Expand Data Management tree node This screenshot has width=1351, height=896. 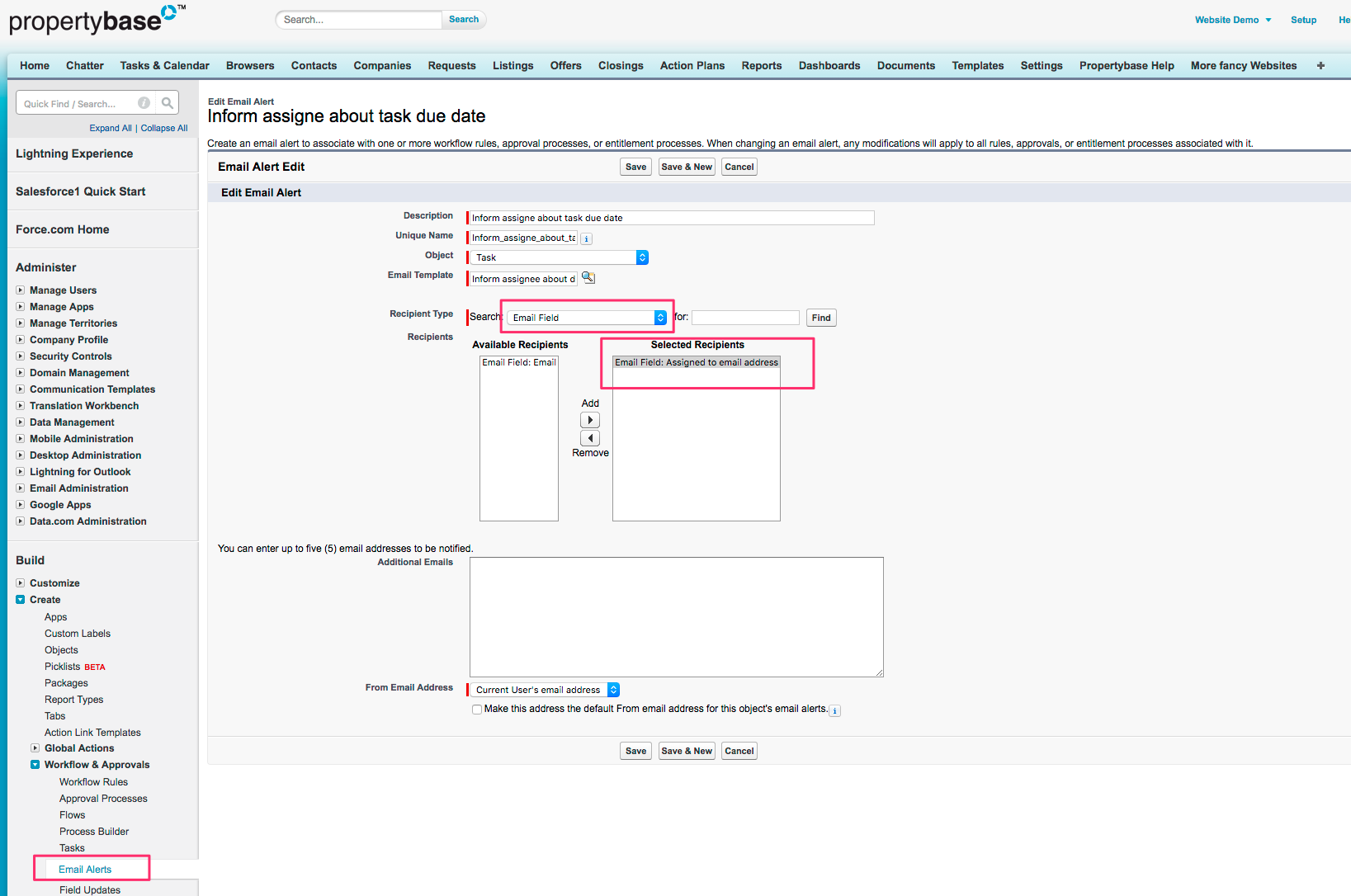(x=21, y=422)
